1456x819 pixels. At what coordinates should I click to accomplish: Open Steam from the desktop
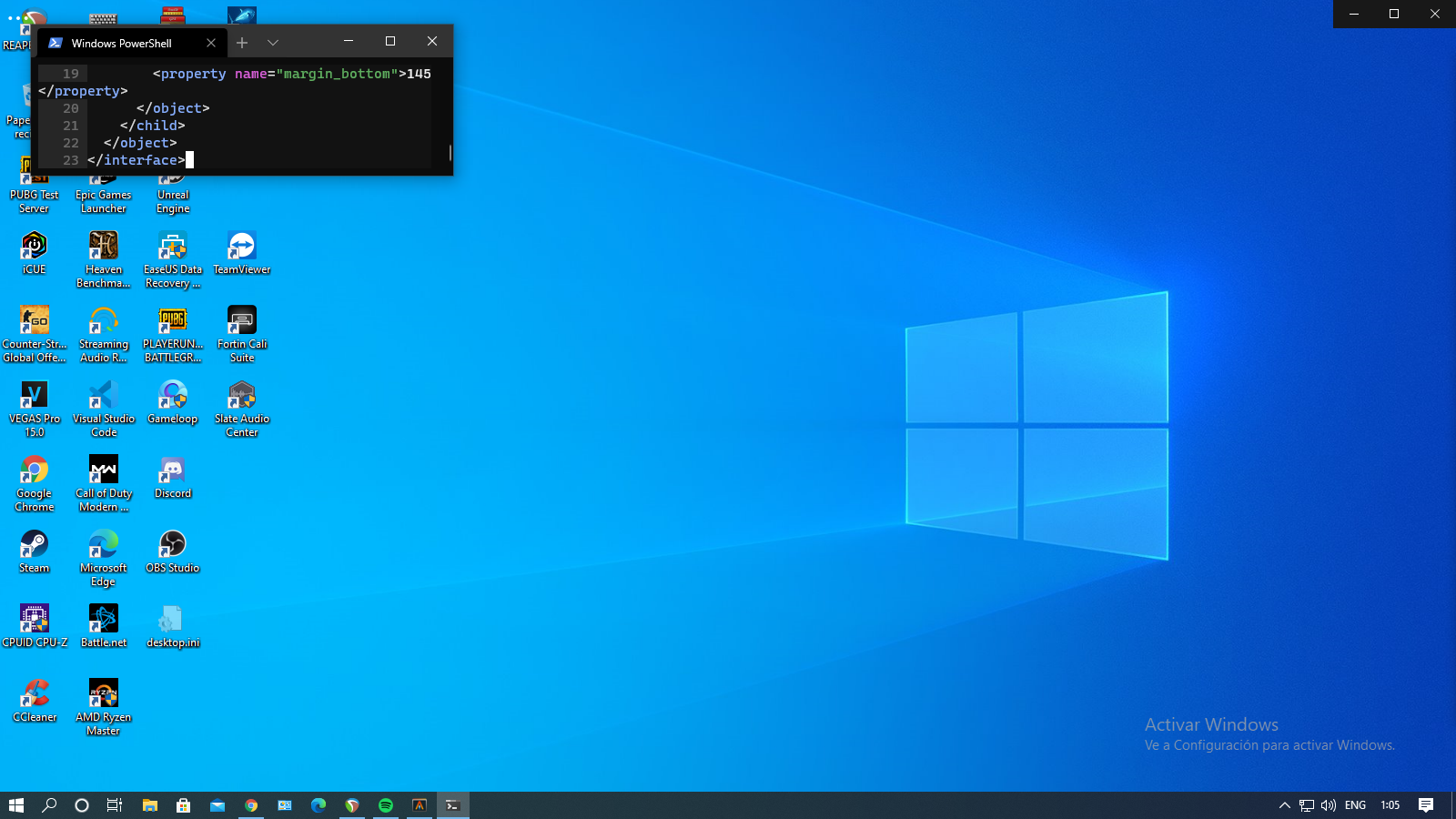tap(34, 546)
